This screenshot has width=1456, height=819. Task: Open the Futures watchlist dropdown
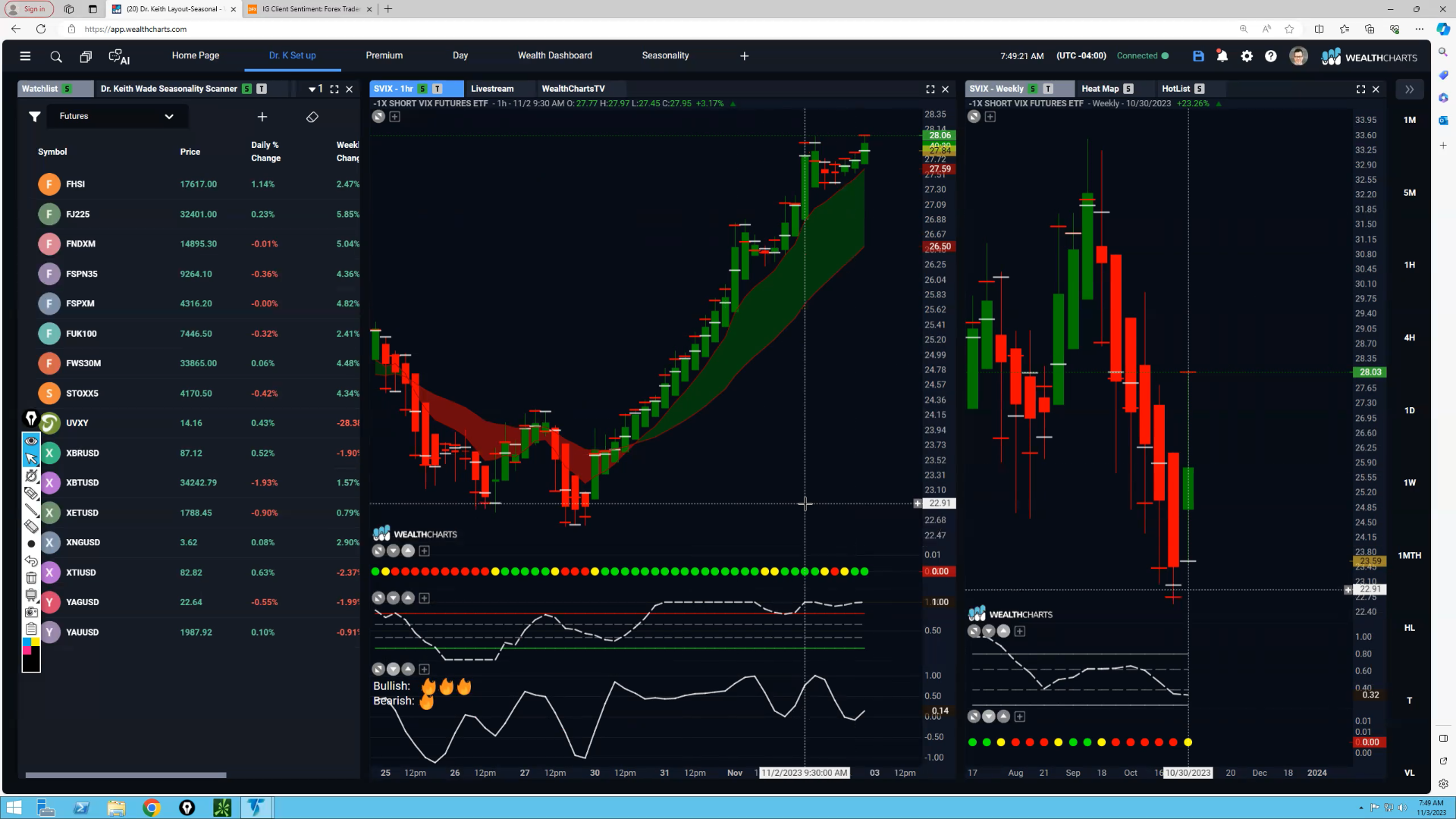coord(117,117)
